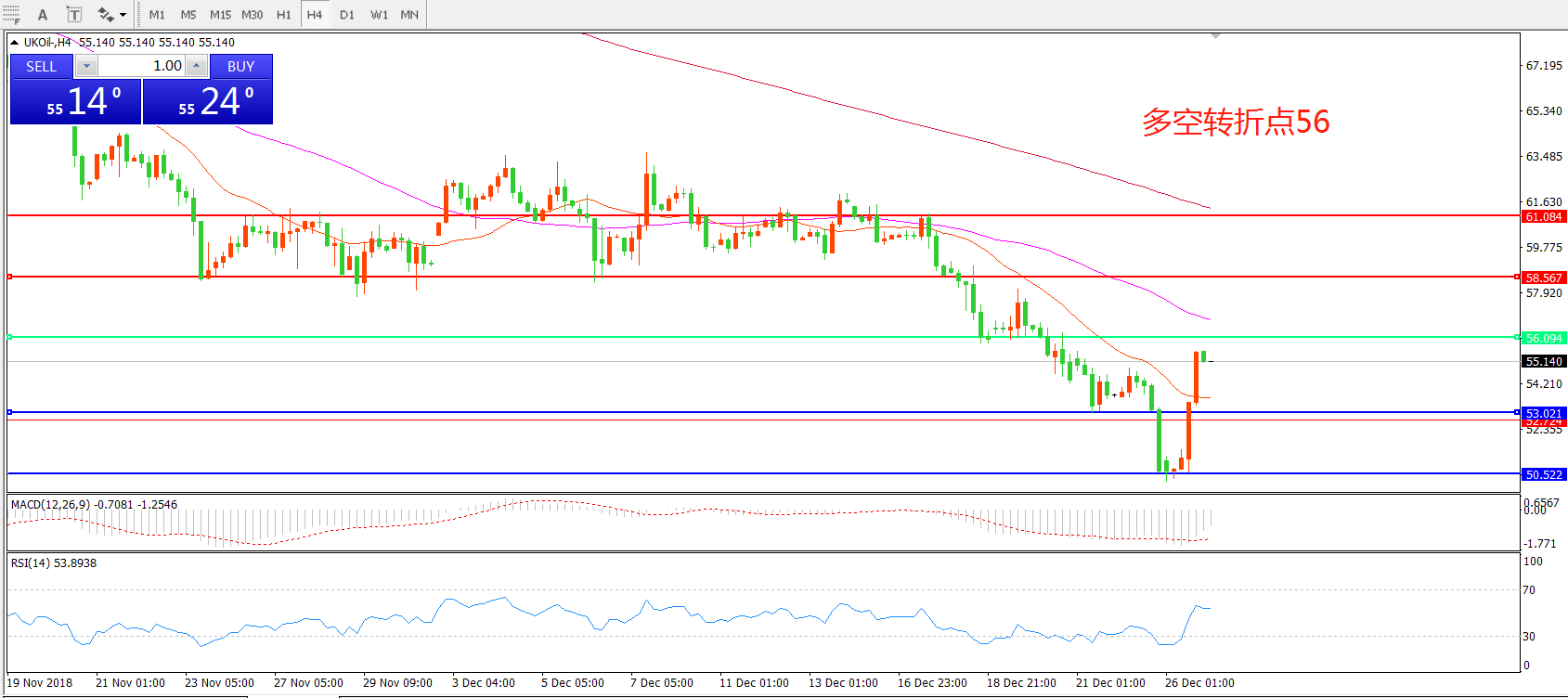The height and width of the screenshot is (698, 1568).
Task: Click the green 56.094 price level label
Action: 1544,338
